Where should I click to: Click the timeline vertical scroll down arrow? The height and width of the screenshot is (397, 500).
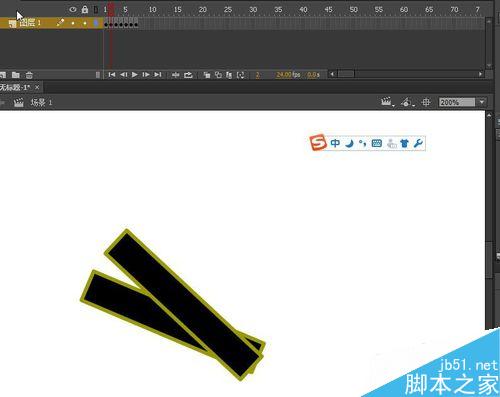click(x=489, y=66)
